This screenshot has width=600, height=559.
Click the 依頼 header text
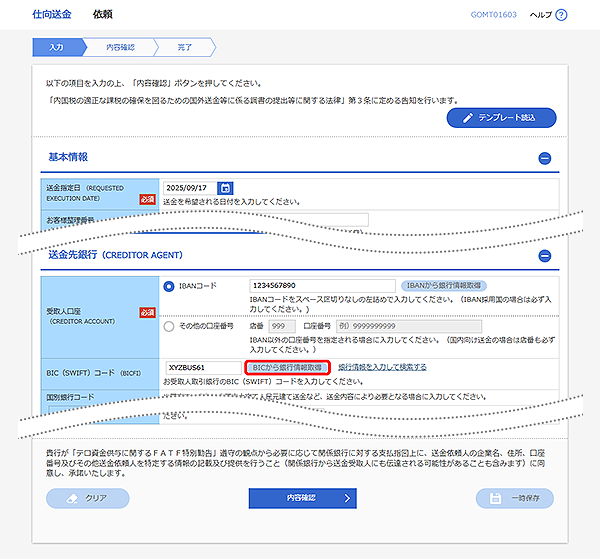103,15
